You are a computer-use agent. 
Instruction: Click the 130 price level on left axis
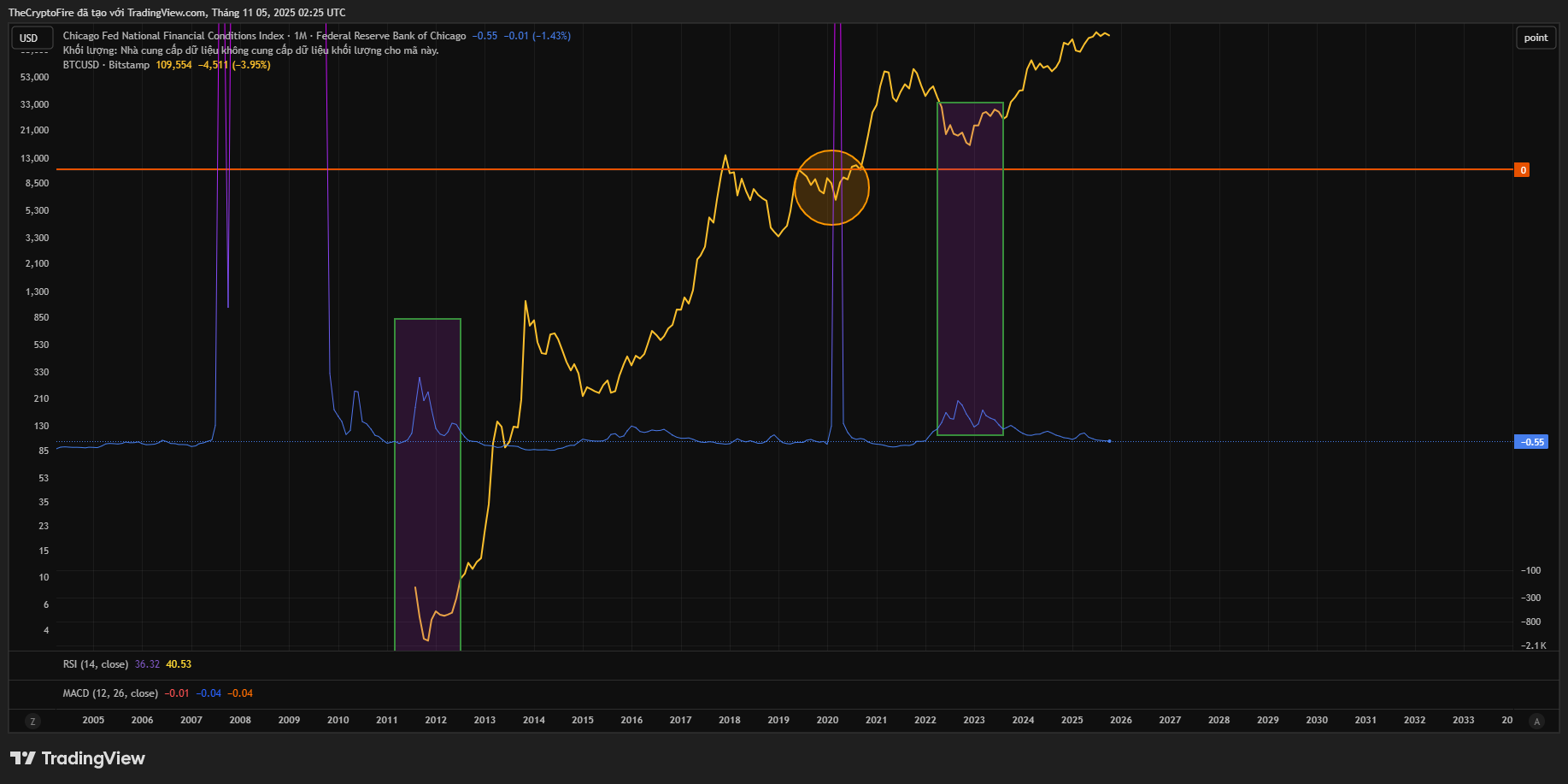coord(41,426)
